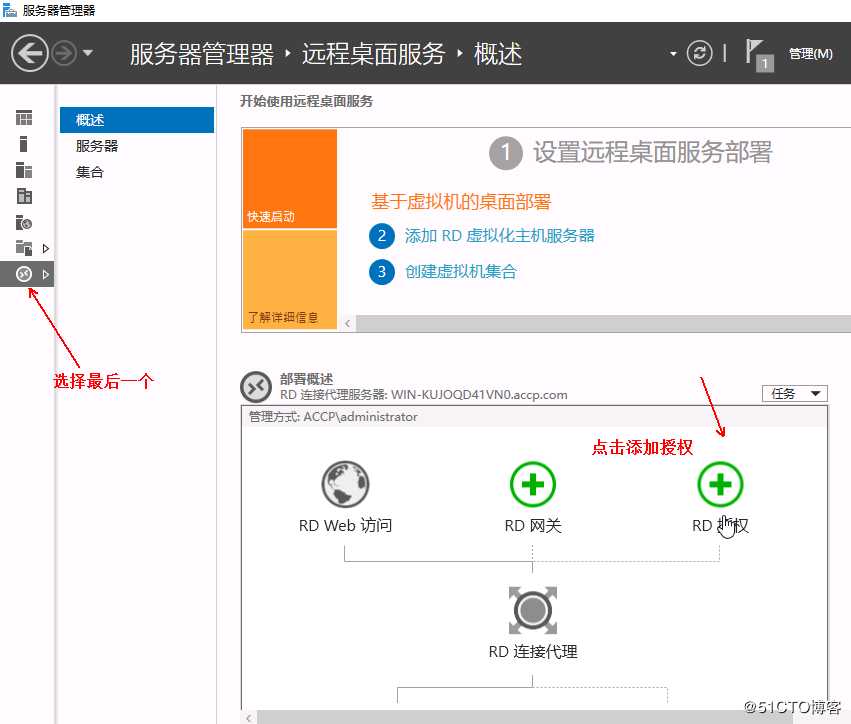The width and height of the screenshot is (851, 724).
Task: Click the 了解详细信息 tile
Action: pyautogui.click(x=290, y=280)
